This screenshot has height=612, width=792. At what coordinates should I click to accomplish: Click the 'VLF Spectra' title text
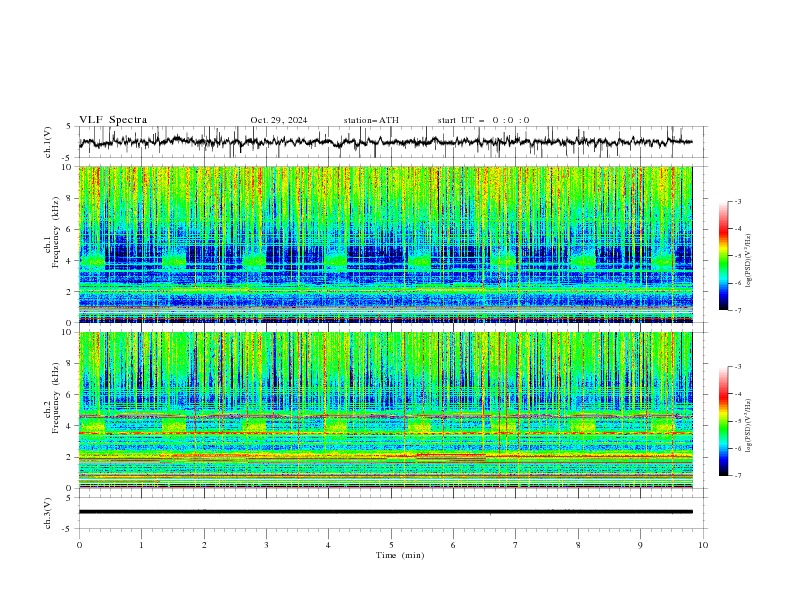(113, 120)
